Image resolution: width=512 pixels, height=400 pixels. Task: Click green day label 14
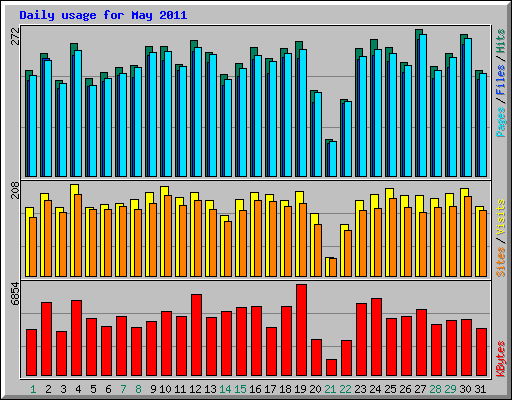pos(225,389)
